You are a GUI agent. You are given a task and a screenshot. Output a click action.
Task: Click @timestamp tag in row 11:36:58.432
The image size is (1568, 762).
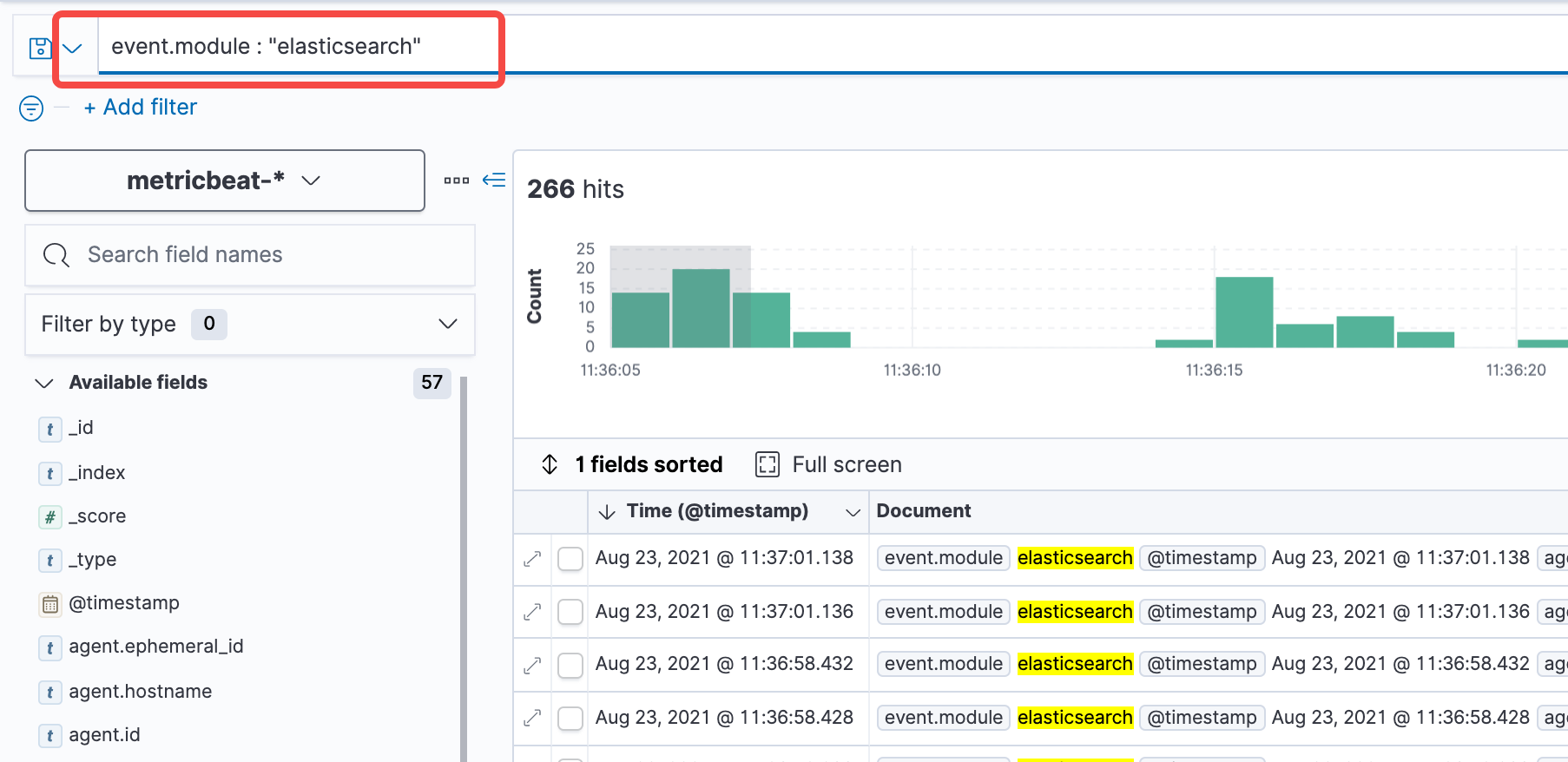1202,664
